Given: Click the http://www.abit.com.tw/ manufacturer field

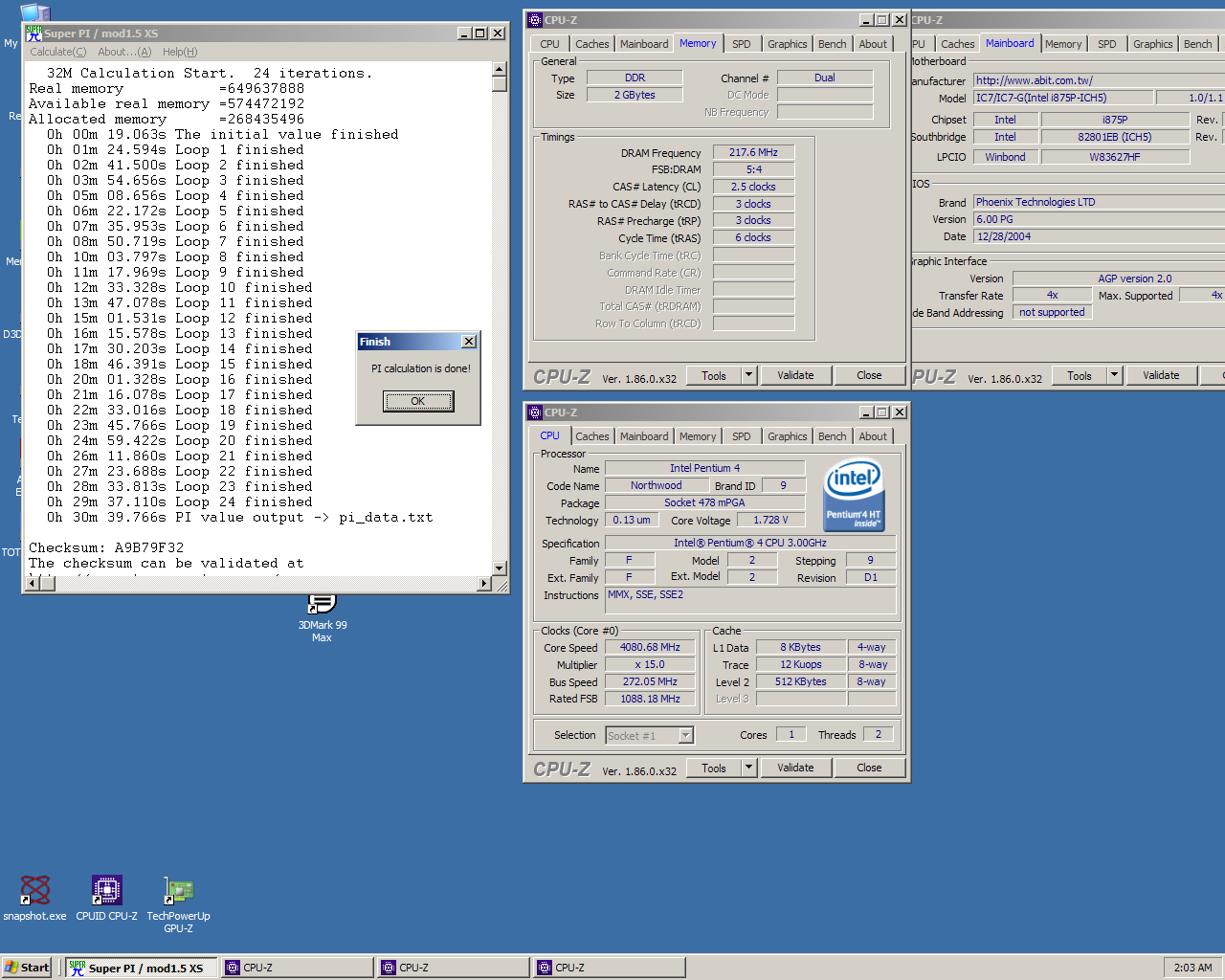Looking at the screenshot, I should (x=1099, y=80).
